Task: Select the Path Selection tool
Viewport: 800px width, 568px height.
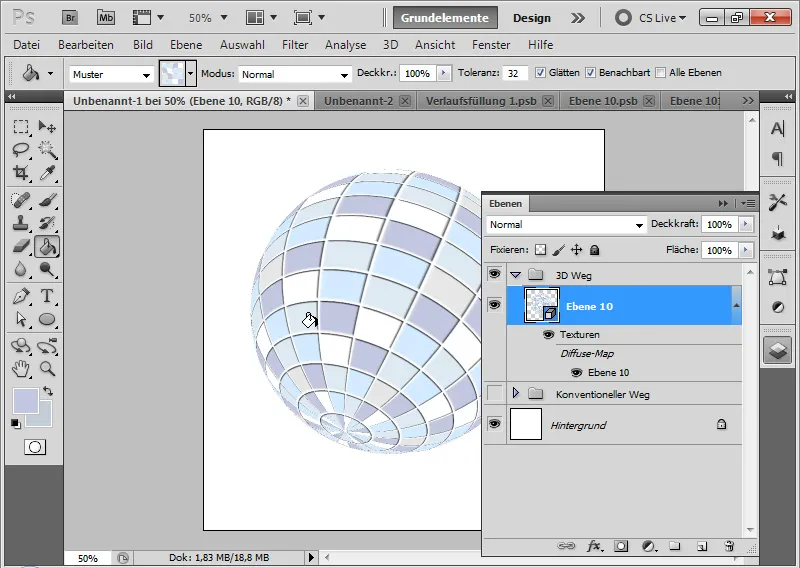Action: (x=21, y=319)
